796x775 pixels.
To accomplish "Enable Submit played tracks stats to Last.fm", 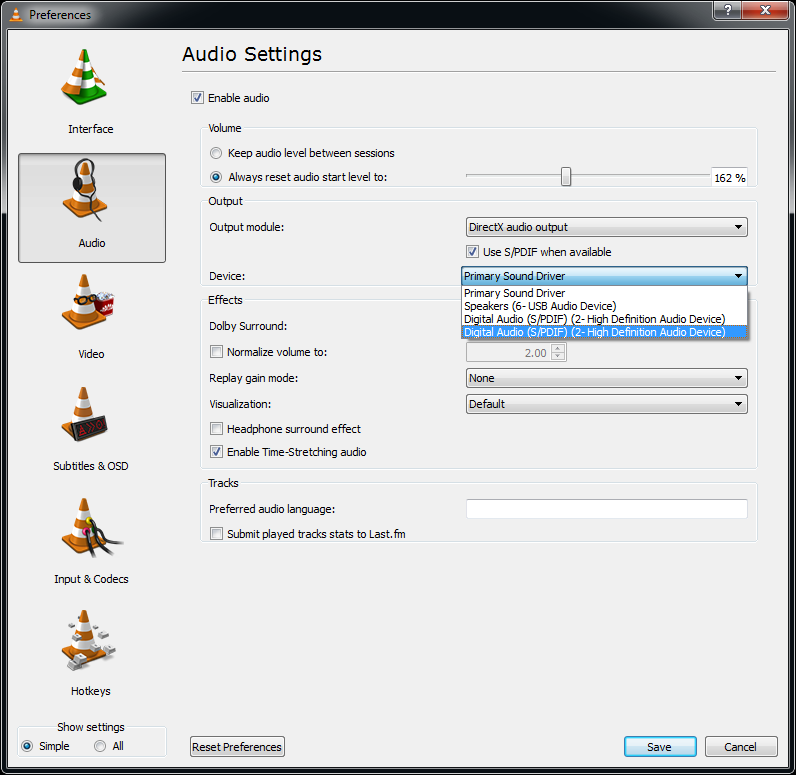I will pyautogui.click(x=216, y=533).
